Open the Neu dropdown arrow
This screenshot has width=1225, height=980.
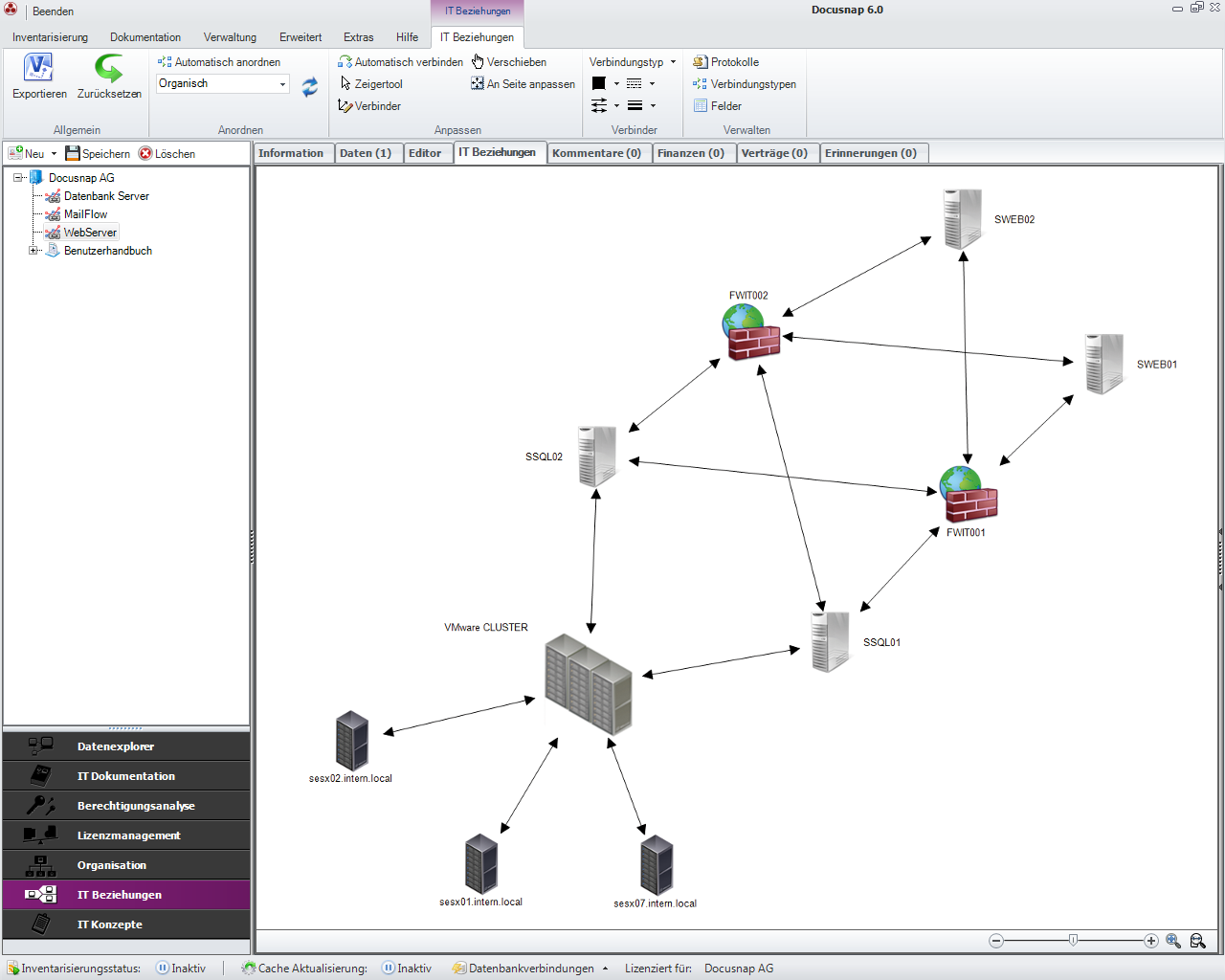[x=54, y=154]
